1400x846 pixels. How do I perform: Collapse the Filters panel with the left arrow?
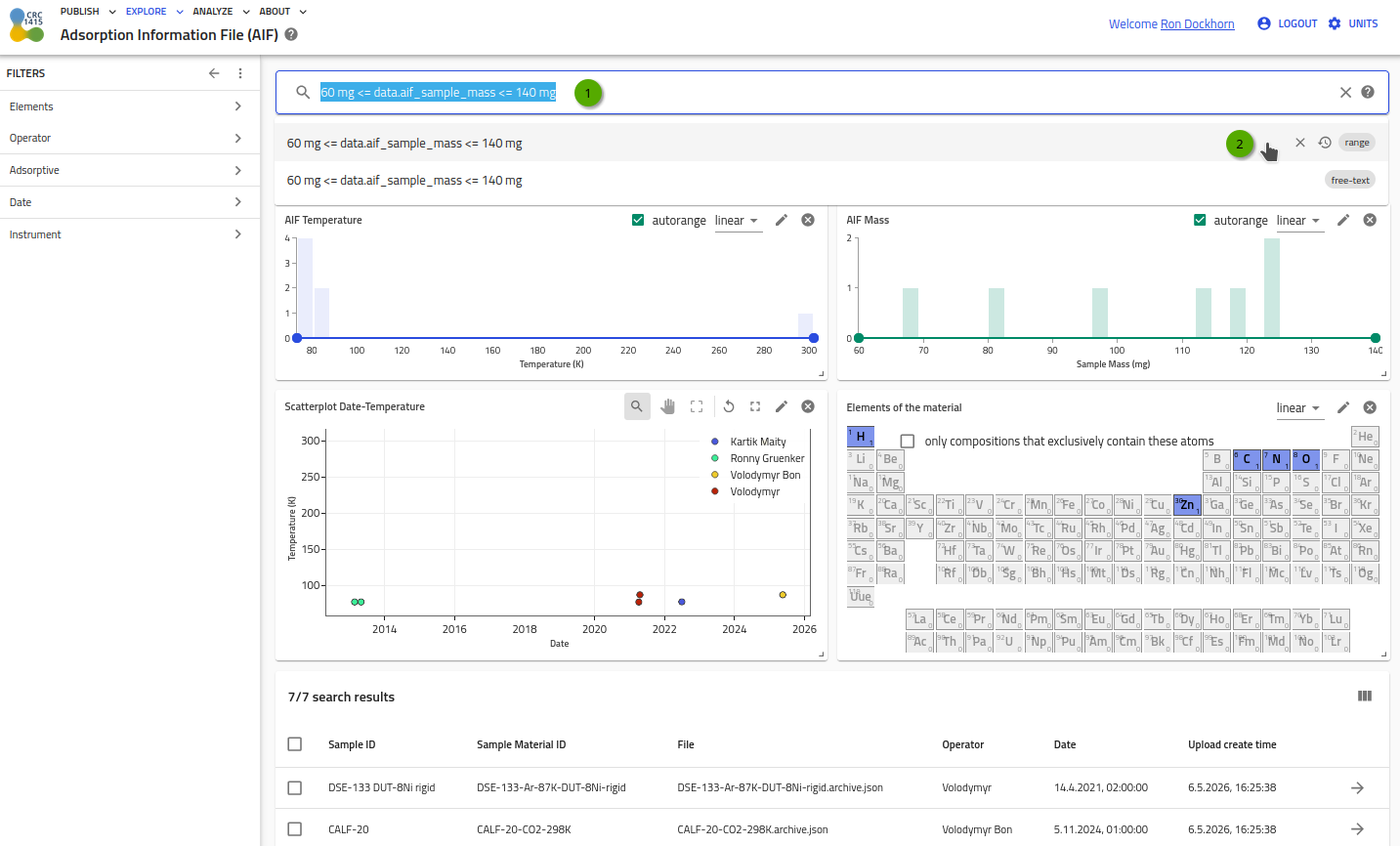[214, 73]
